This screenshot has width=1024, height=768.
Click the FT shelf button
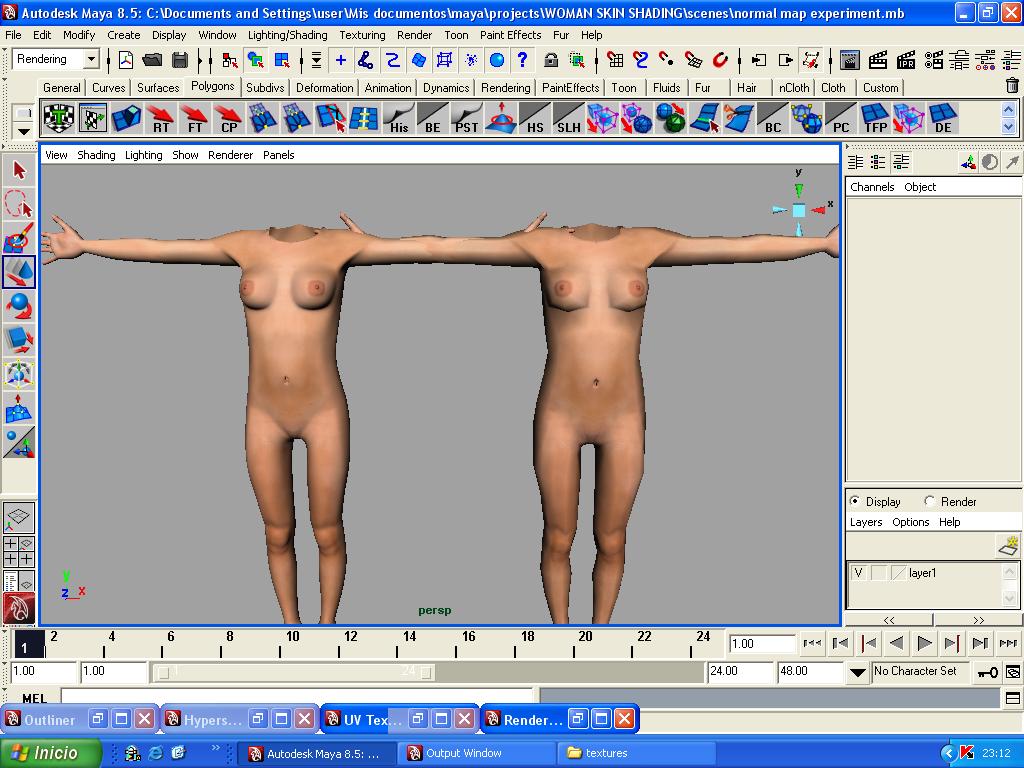(195, 119)
